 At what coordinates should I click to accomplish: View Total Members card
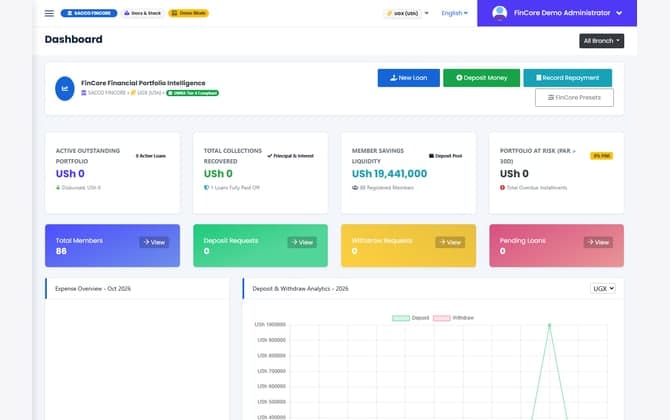(x=154, y=242)
